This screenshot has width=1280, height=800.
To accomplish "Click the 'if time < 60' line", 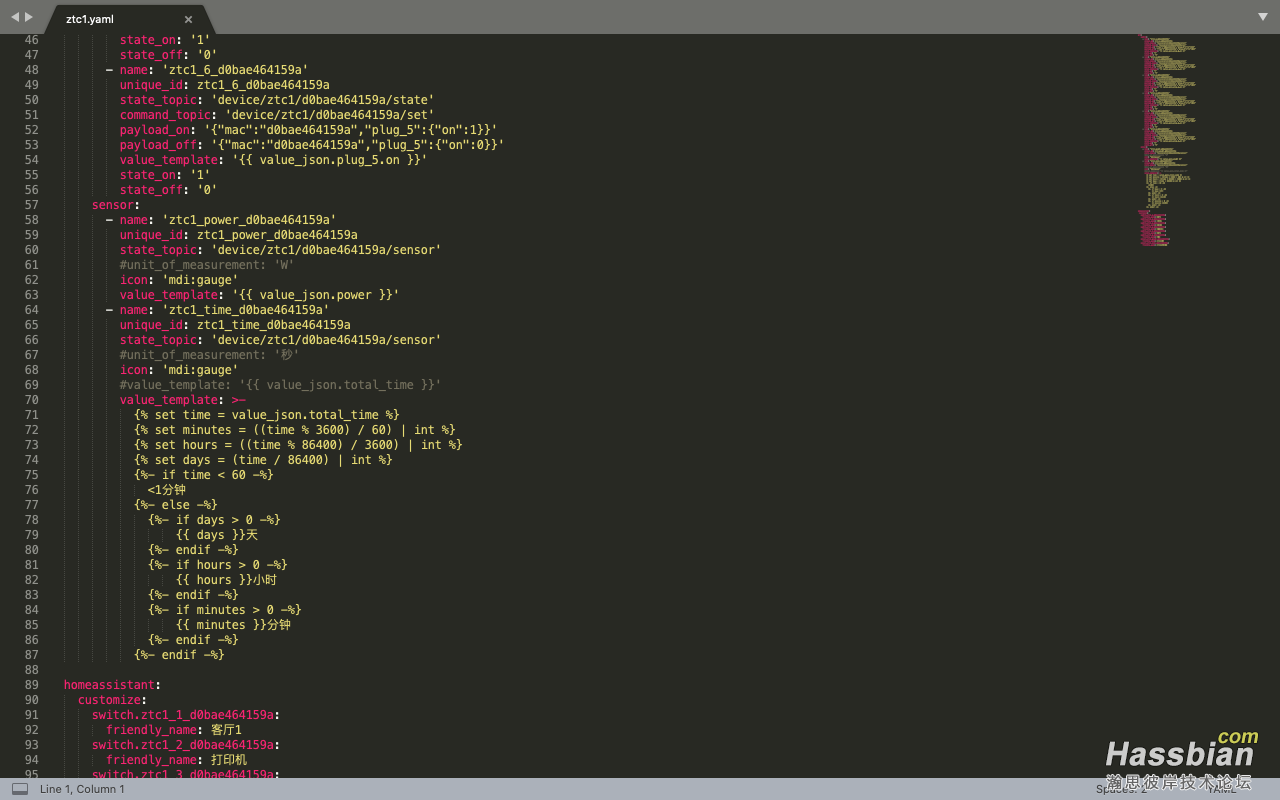I will [x=204, y=475].
